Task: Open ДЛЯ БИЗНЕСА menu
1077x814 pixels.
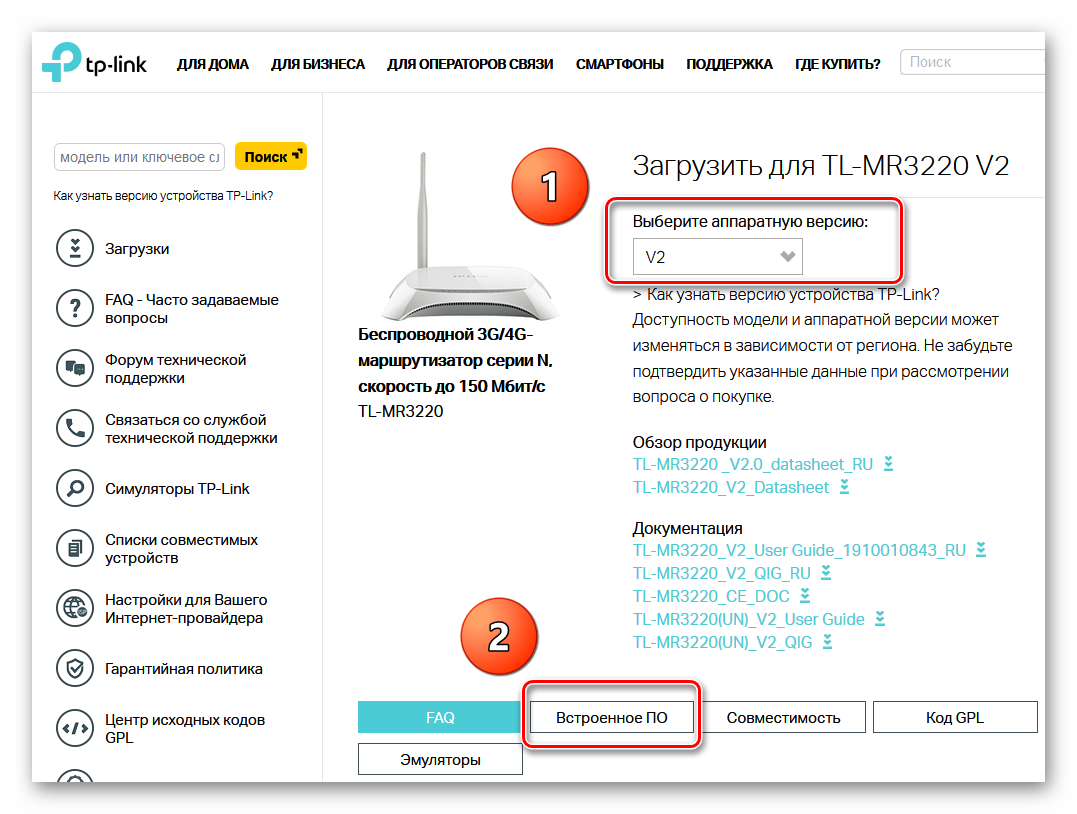Action: point(317,64)
